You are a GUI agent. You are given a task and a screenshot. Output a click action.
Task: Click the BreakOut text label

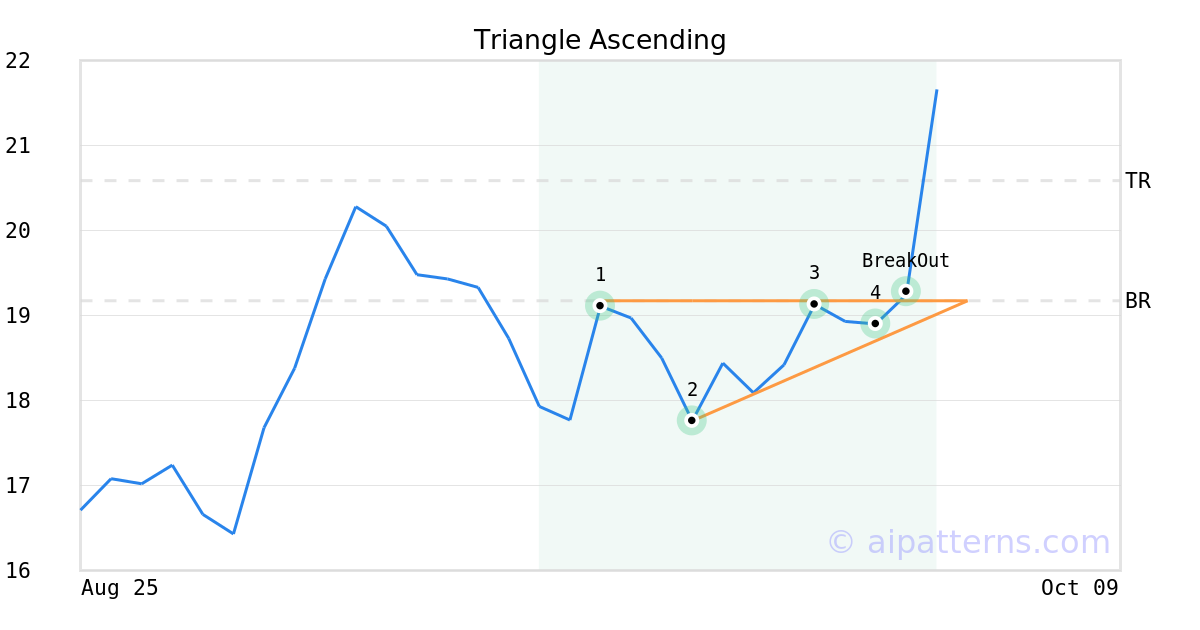905,261
